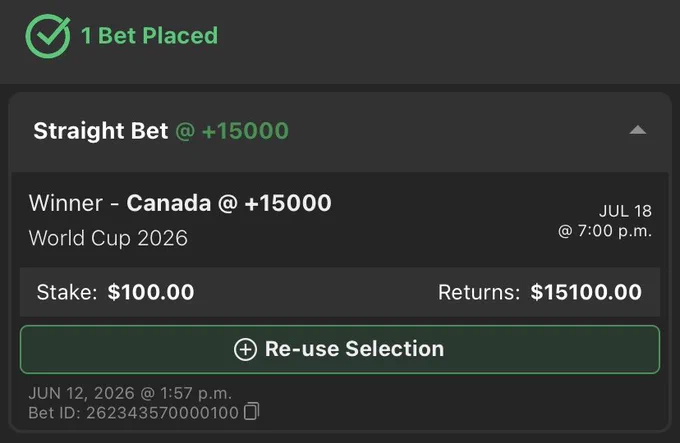Click the Returns label
Viewport: 680px width, 443px height.
(x=479, y=292)
